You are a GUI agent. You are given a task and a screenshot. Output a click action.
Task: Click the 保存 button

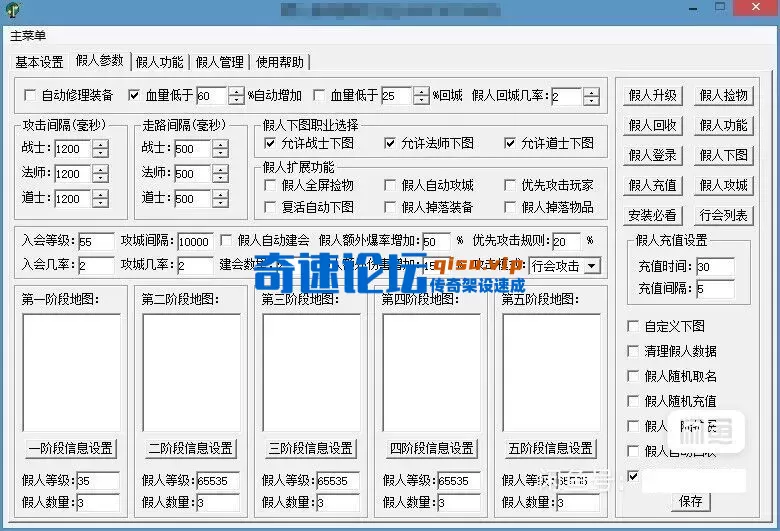(x=691, y=501)
